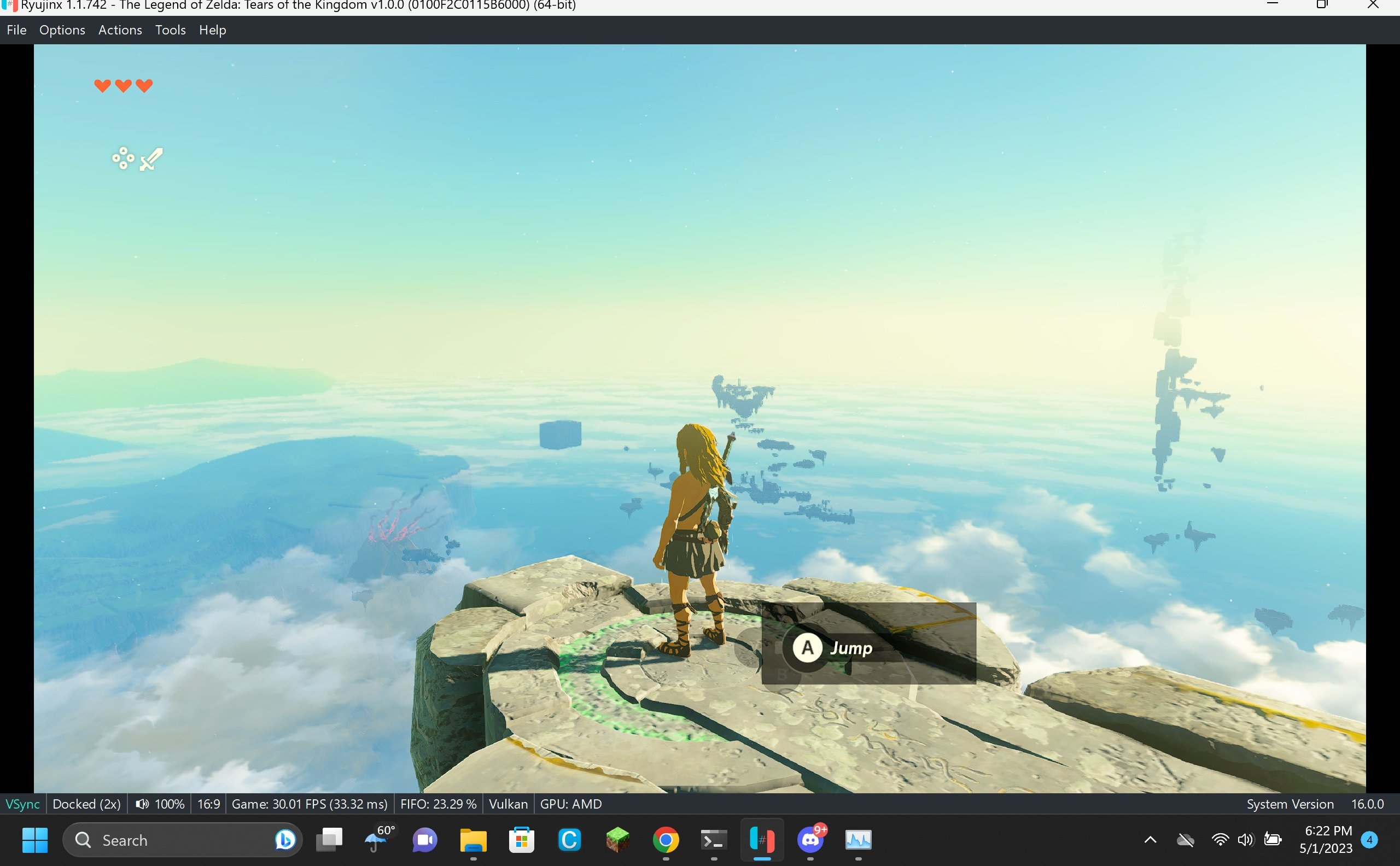This screenshot has width=1400, height=866.
Task: Click the Vulkan backend label
Action: (508, 804)
